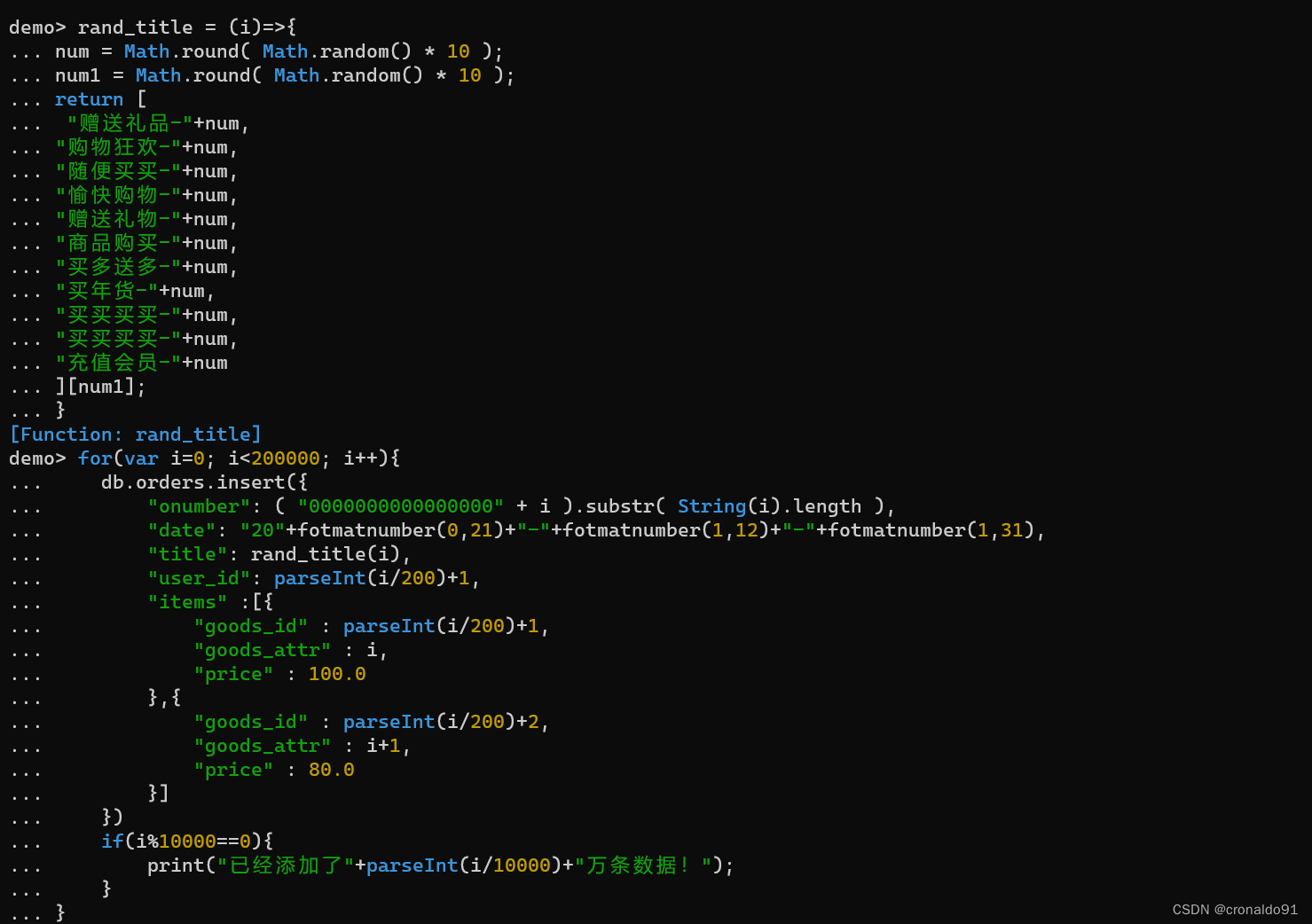1312x924 pixels.
Task: Click the '[Function: rand_title]' output
Action: (136, 435)
